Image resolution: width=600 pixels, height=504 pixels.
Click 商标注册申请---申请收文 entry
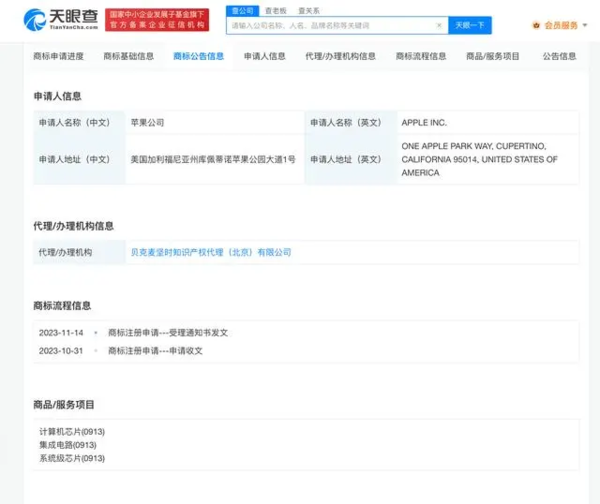[x=155, y=351]
